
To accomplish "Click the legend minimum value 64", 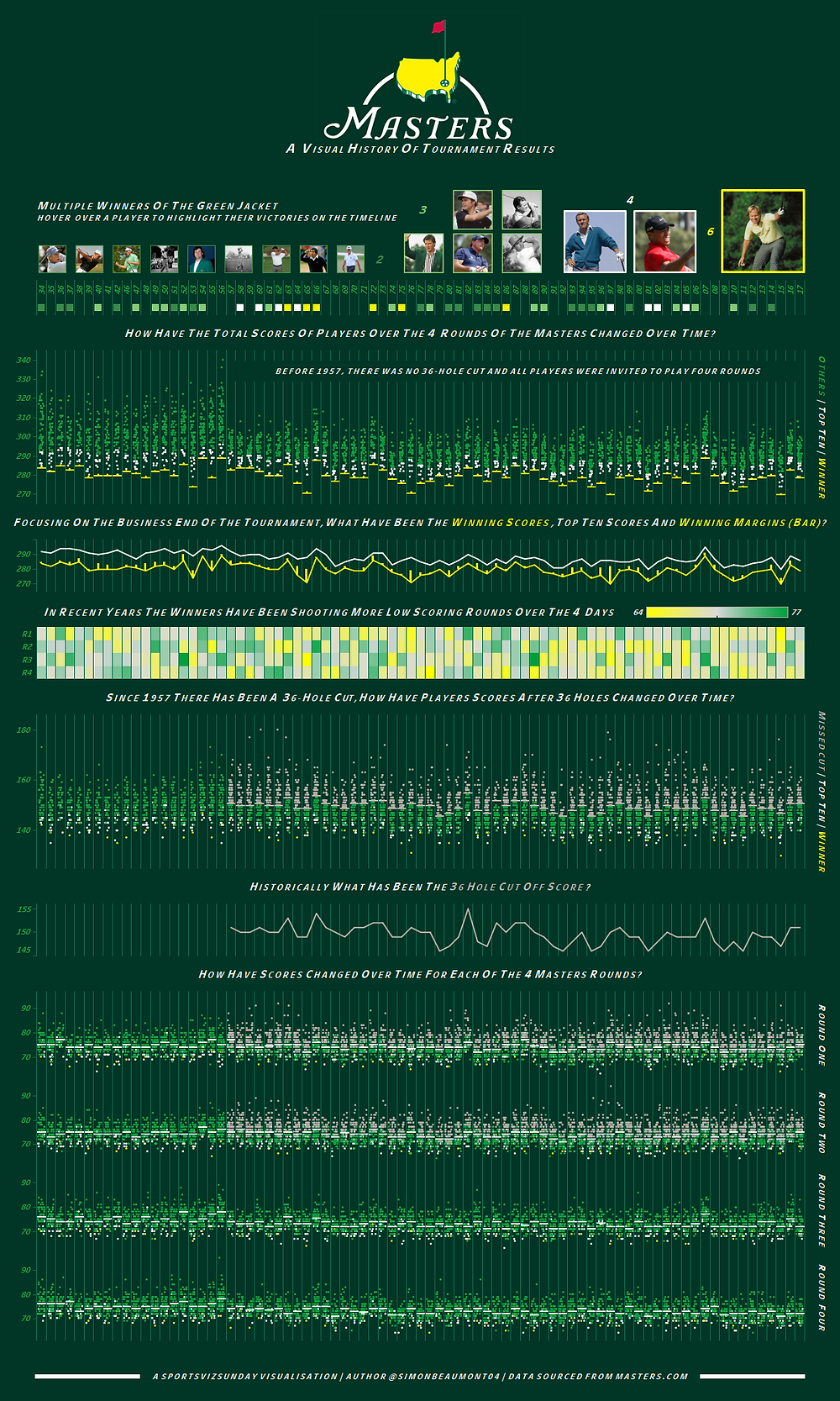I will (x=638, y=612).
